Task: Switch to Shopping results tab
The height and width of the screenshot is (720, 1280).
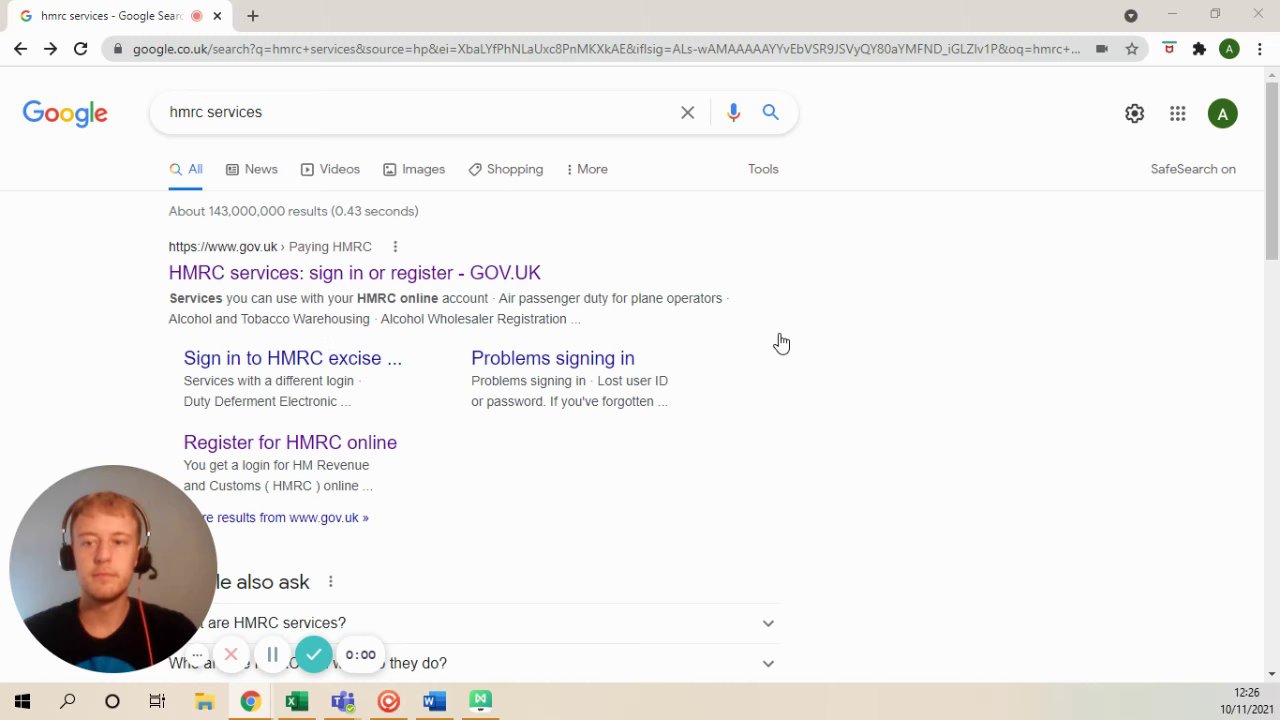Action: pyautogui.click(x=506, y=169)
